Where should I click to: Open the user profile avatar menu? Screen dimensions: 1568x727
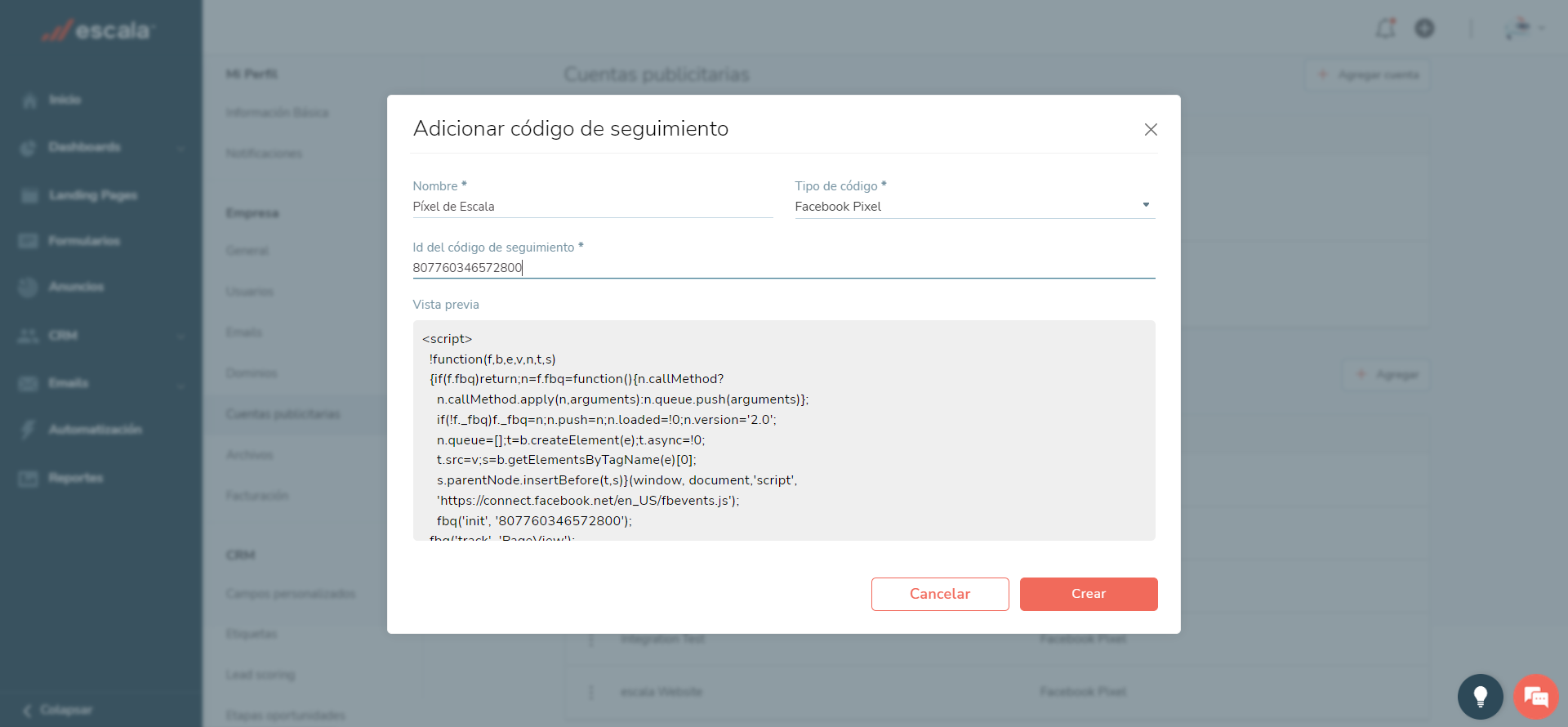1523,29
